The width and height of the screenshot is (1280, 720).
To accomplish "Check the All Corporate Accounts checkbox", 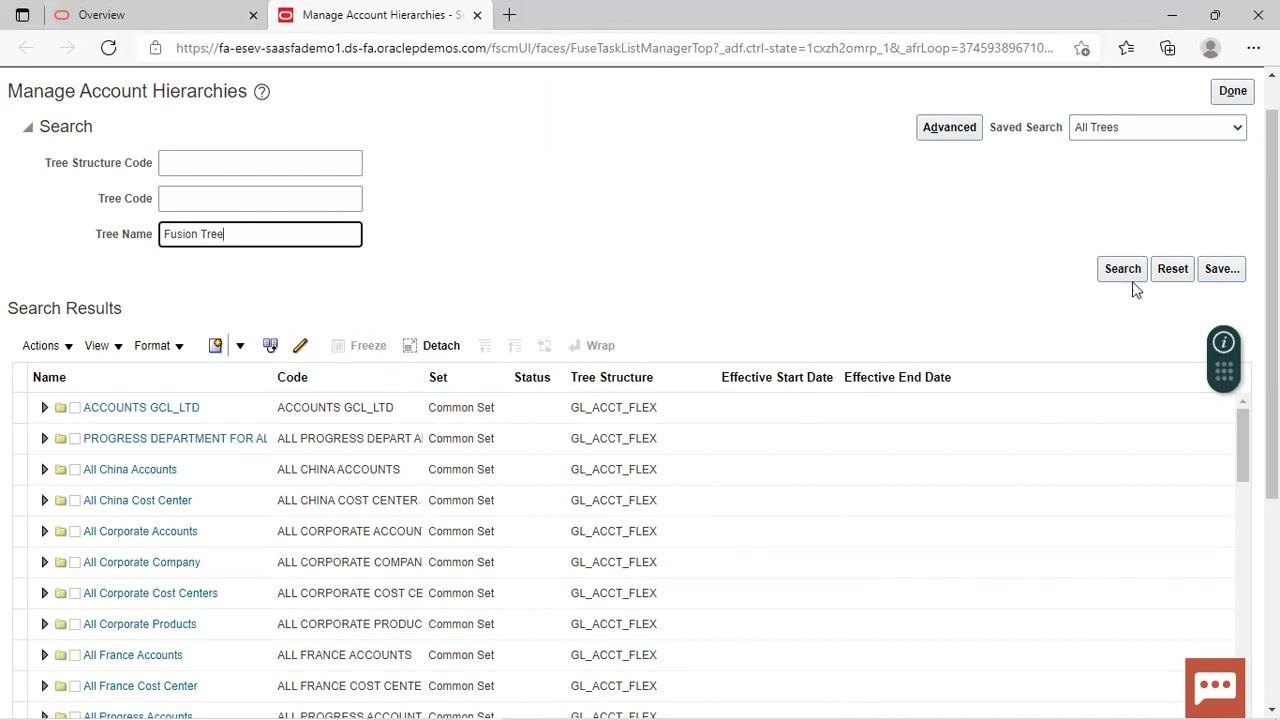I will (x=75, y=532).
